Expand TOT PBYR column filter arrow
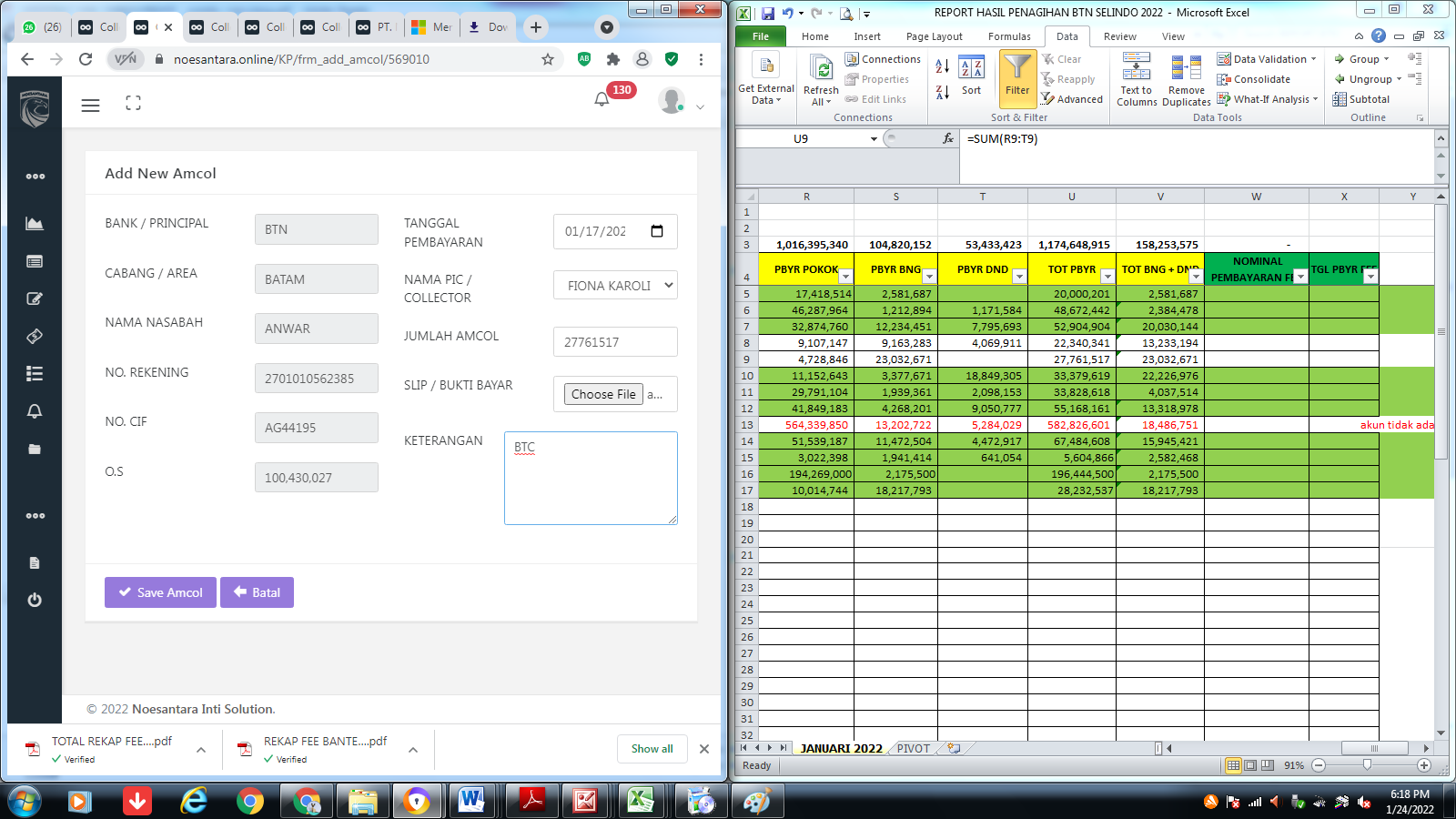Viewport: 1456px width, 819px height. pyautogui.click(x=1107, y=277)
